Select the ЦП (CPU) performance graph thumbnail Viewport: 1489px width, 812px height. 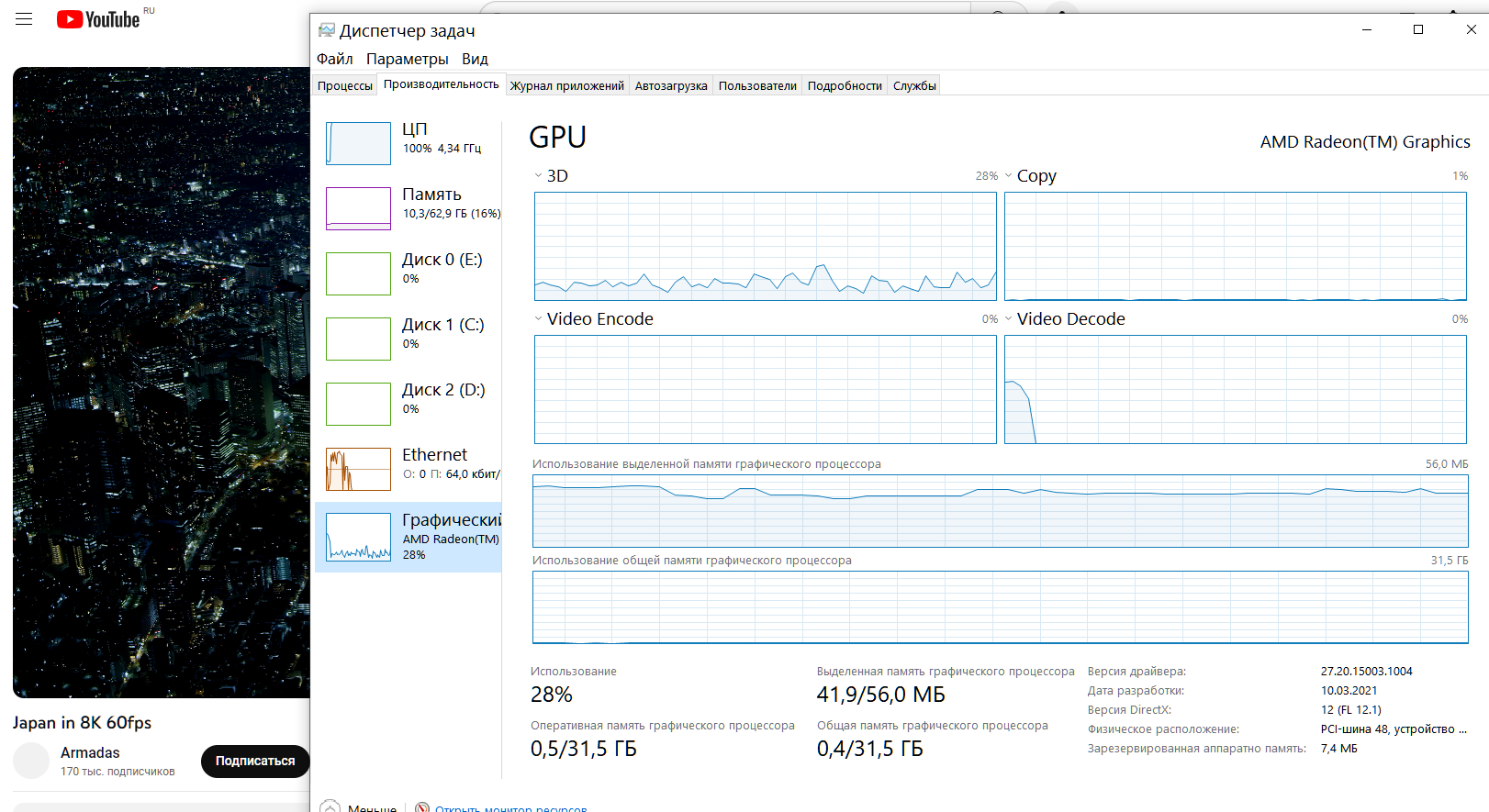point(358,143)
